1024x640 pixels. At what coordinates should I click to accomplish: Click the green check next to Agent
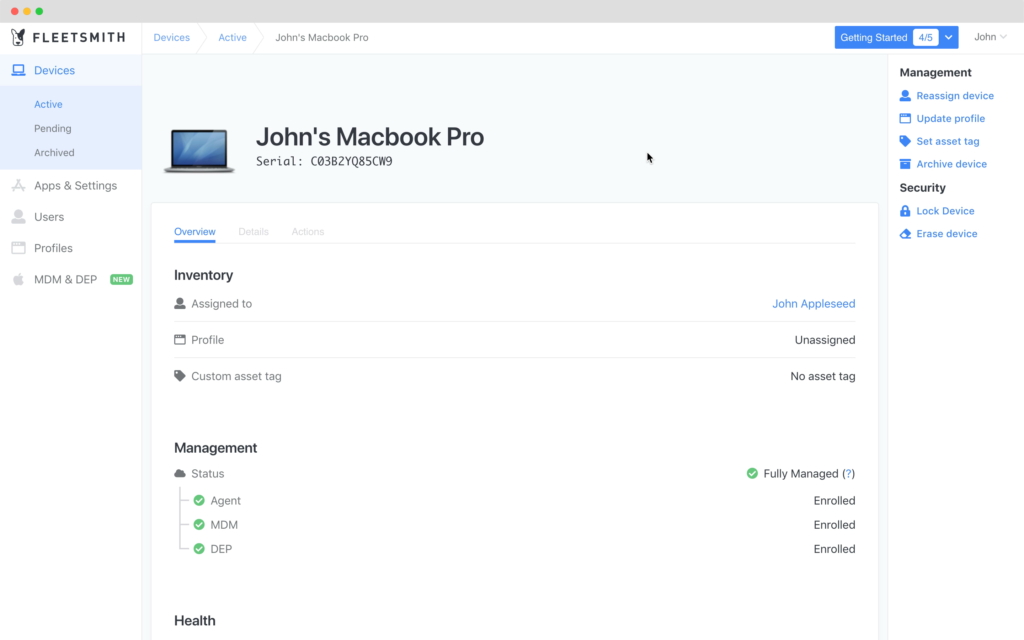point(199,501)
